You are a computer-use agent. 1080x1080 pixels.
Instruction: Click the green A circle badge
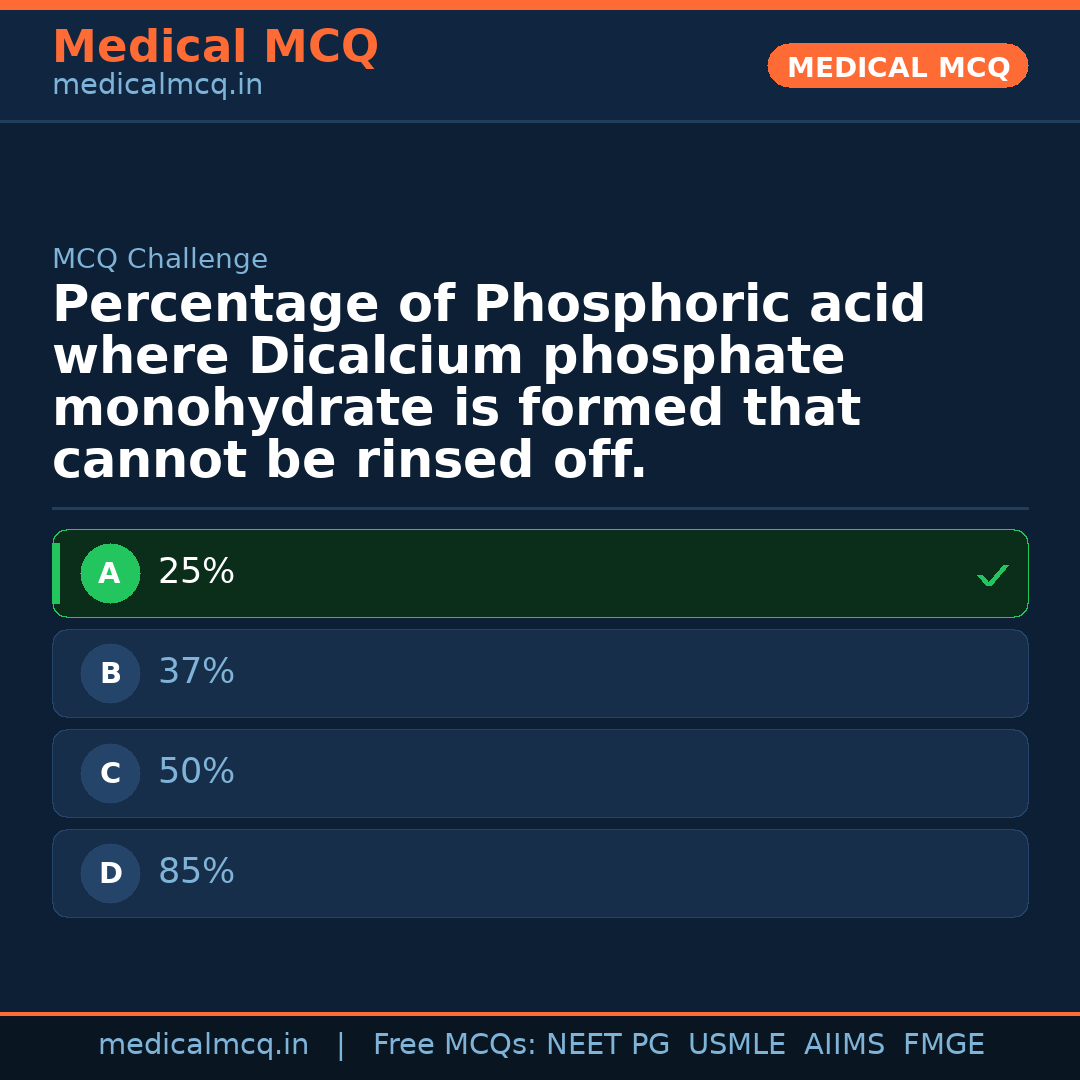(x=110, y=574)
